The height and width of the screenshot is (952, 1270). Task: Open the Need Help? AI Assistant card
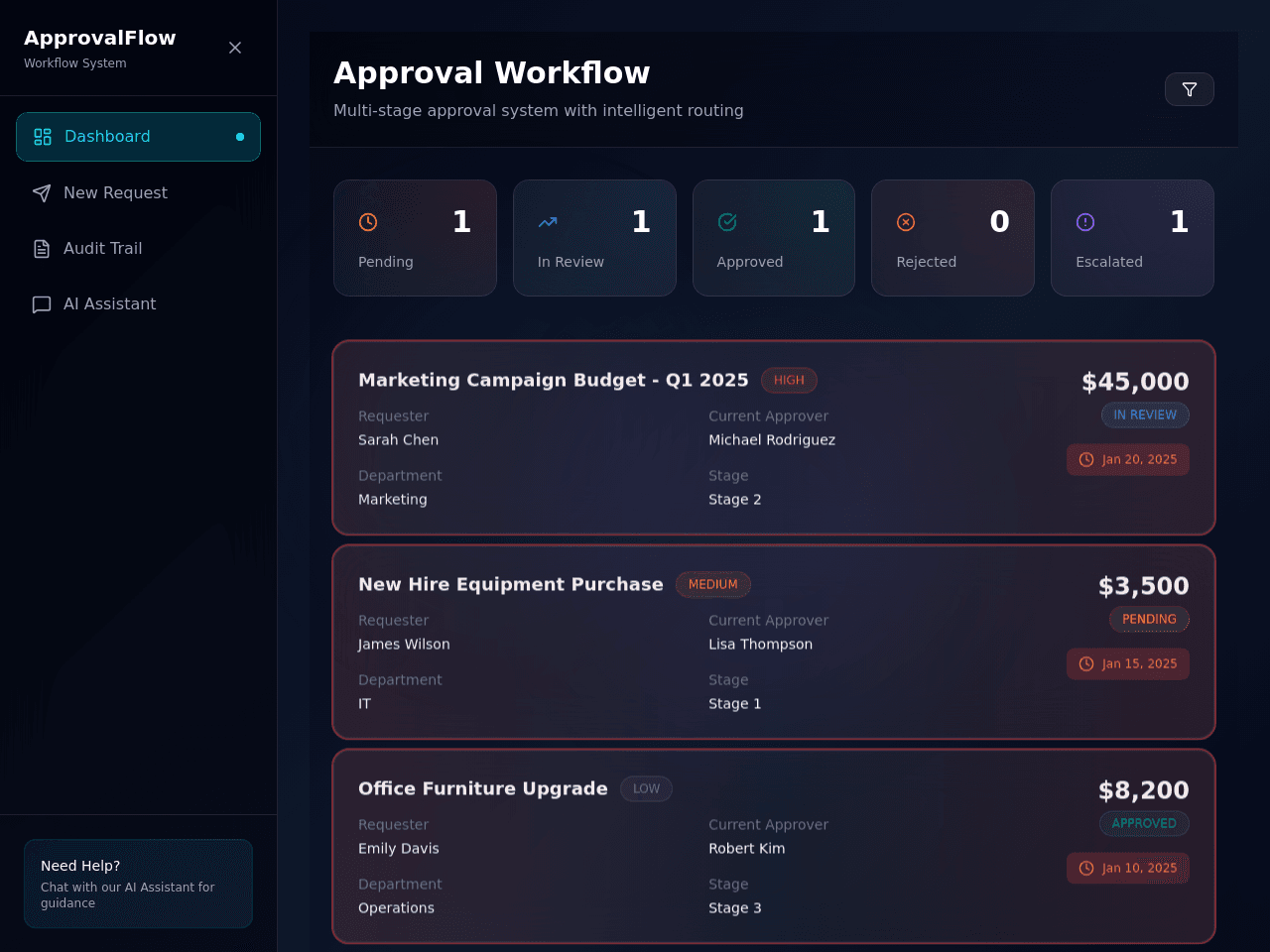point(138,884)
